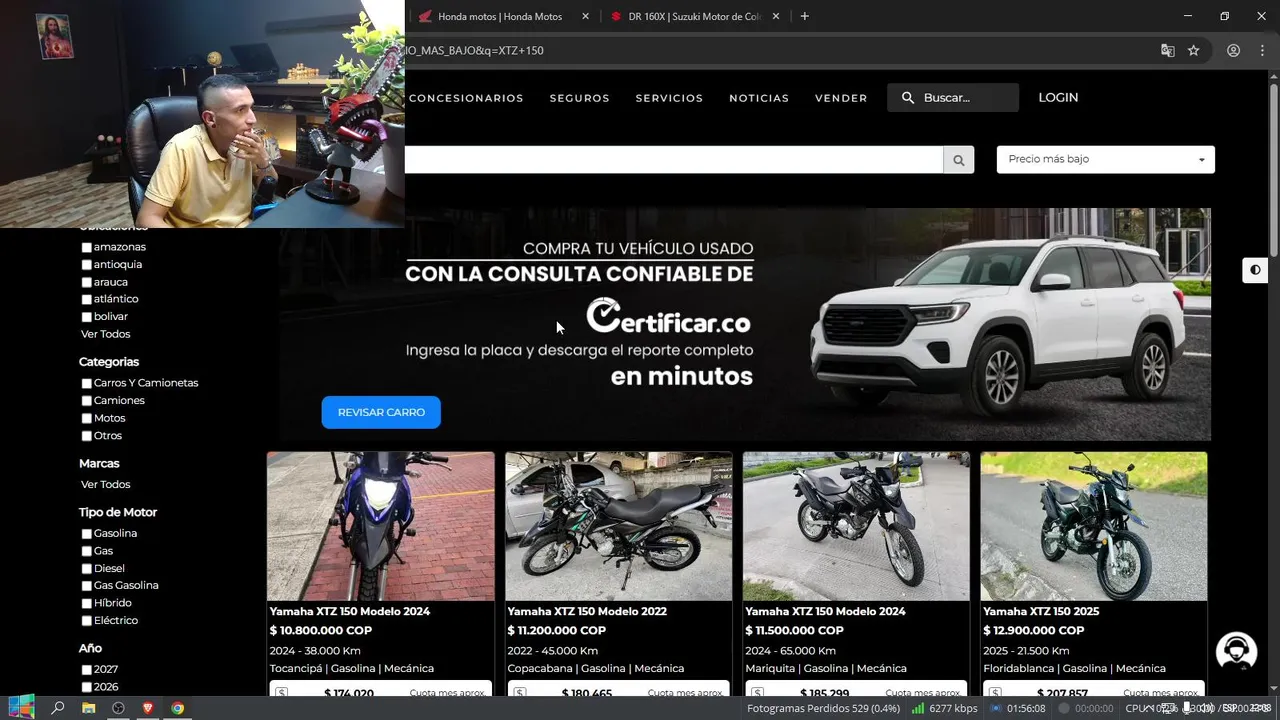Viewport: 1280px width, 720px height.
Task: Click the Mariquita | Gasolina | Mecánica text
Action: click(x=826, y=668)
